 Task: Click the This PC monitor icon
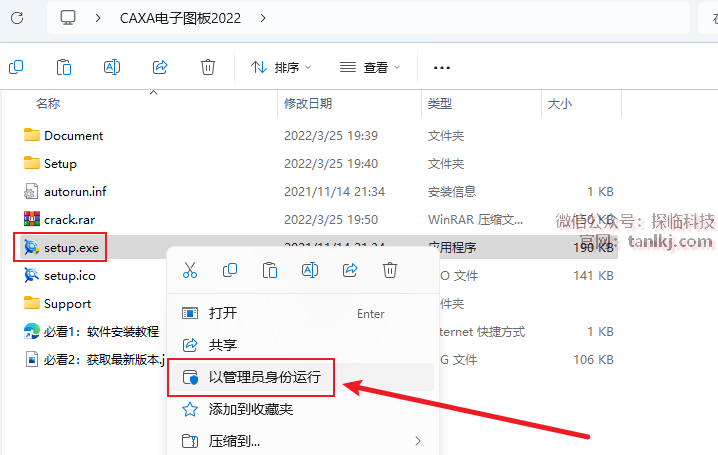[68, 18]
